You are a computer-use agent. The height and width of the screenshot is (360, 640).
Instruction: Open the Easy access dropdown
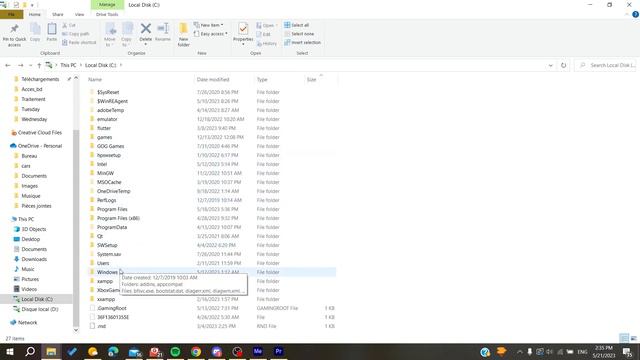[x=211, y=34]
